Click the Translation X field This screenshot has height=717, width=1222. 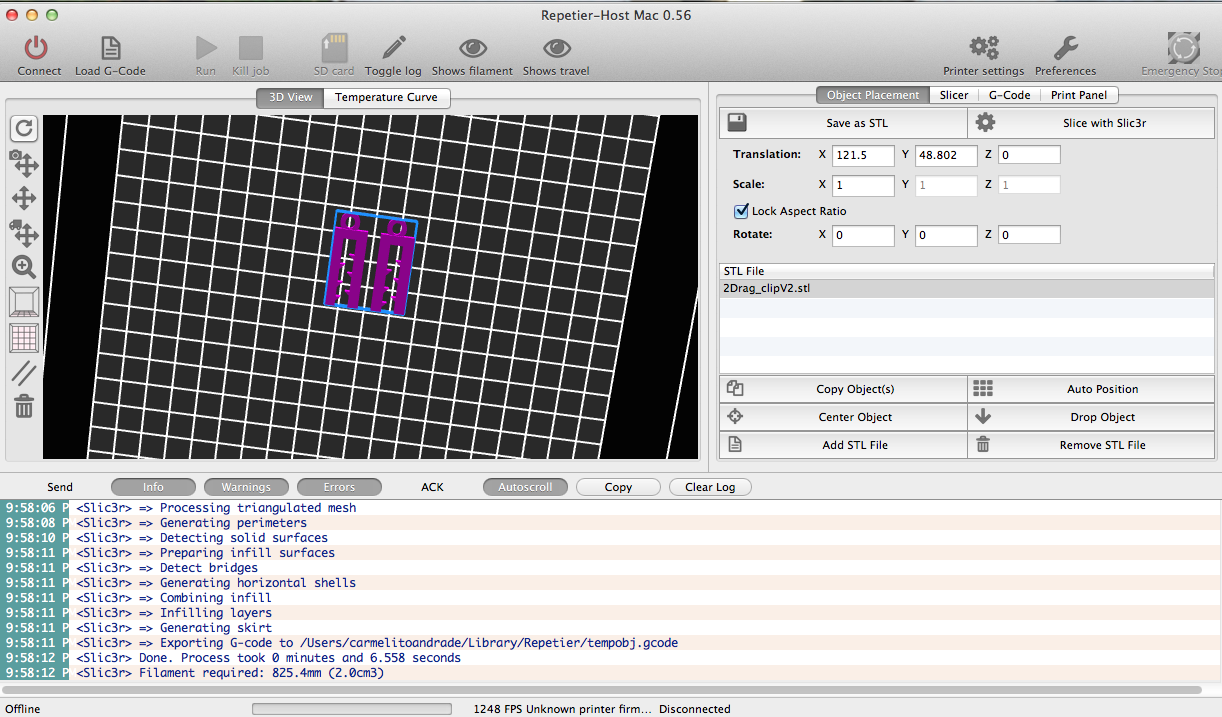click(863, 155)
